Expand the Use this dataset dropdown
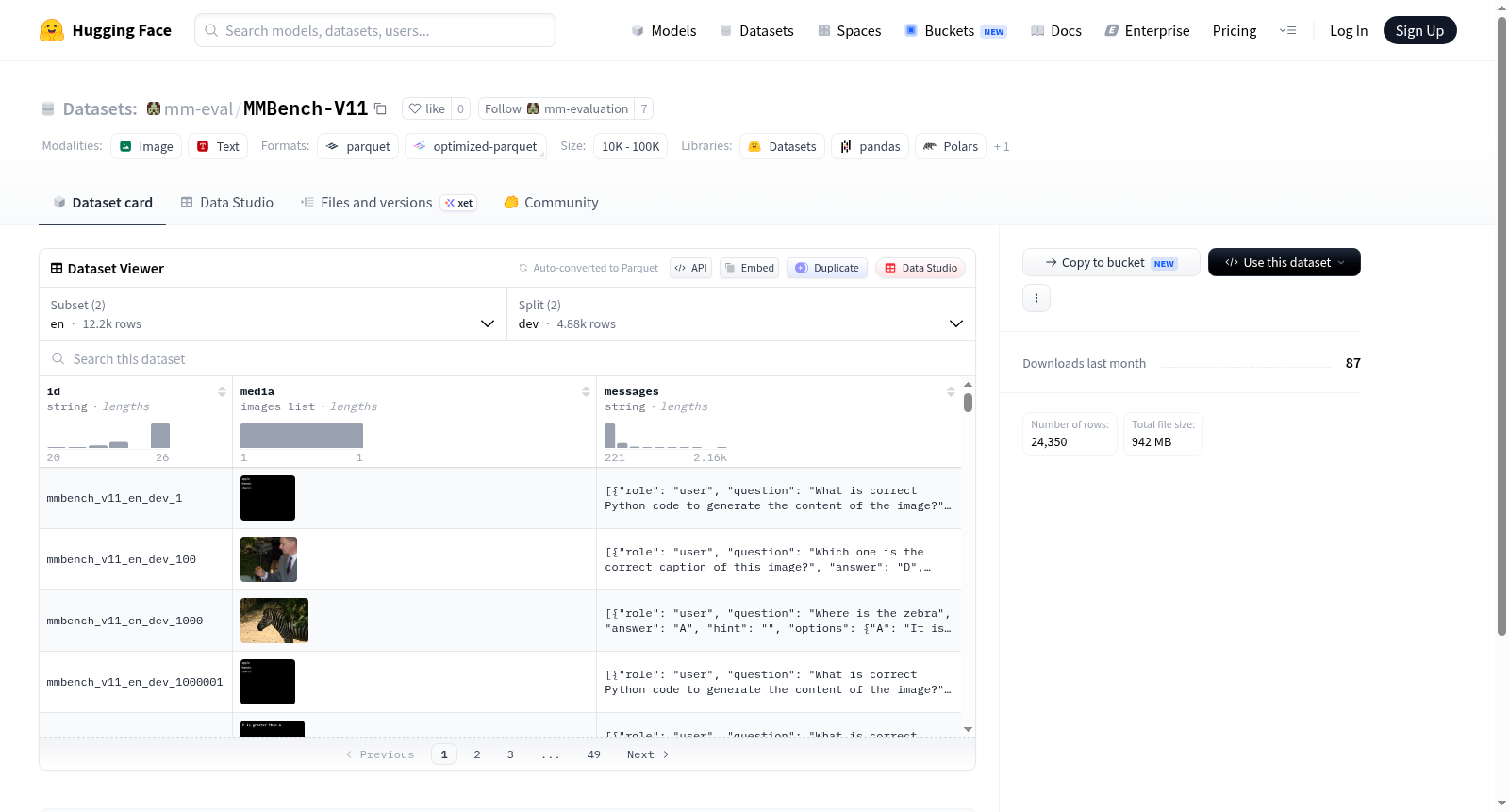Viewport: 1509px width, 812px height. click(1284, 262)
